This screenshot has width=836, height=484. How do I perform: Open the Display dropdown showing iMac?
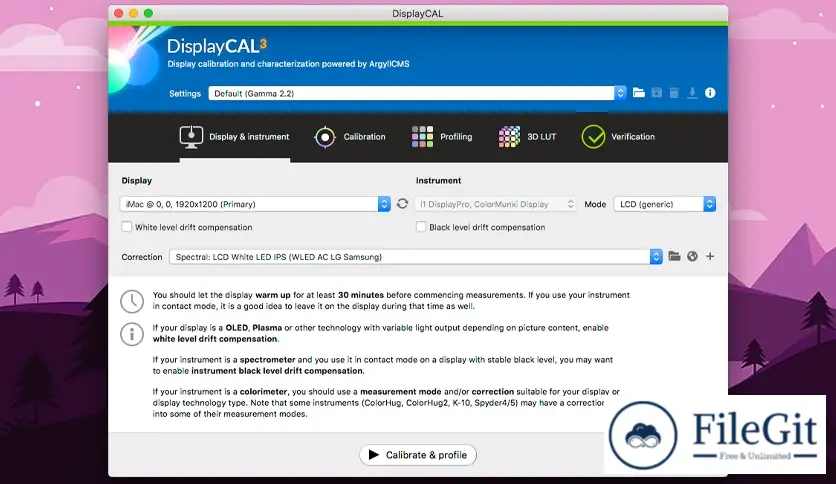point(255,204)
